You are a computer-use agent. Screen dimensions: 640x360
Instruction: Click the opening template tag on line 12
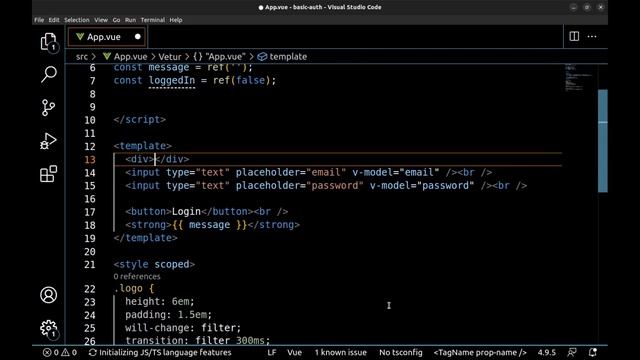[142, 146]
